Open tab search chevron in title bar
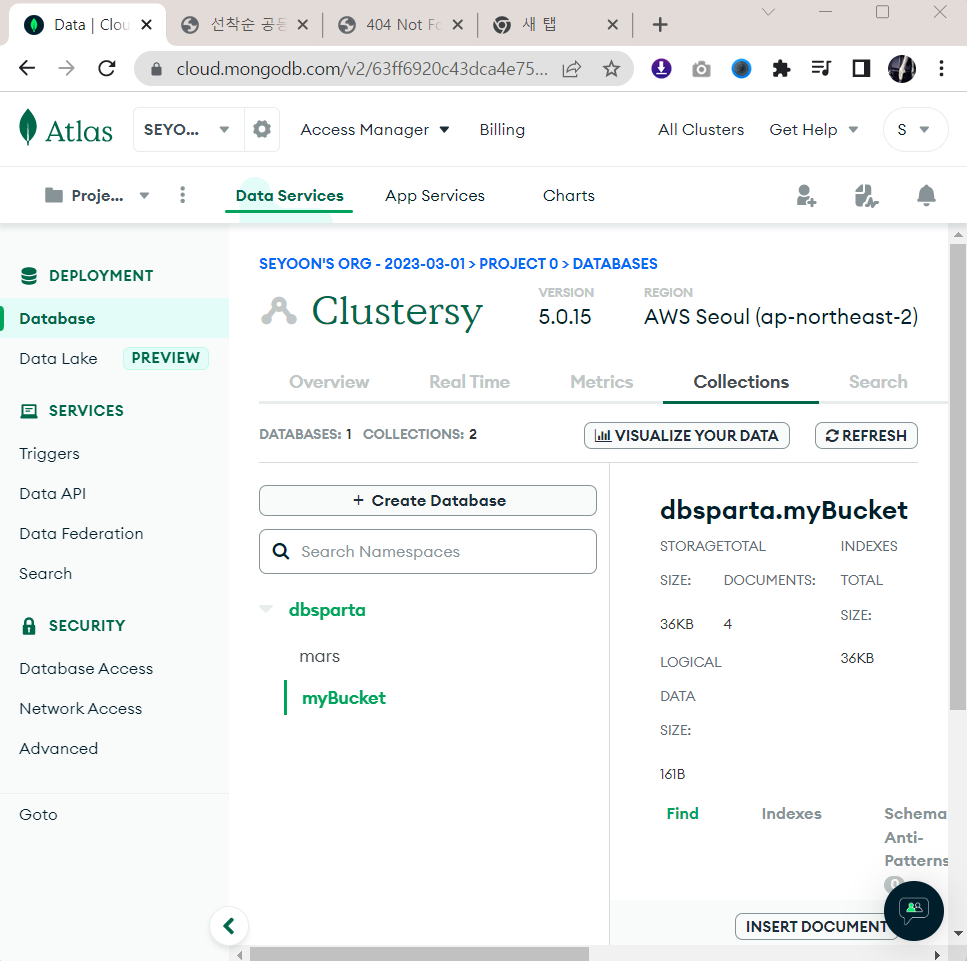The image size is (967, 961). click(x=768, y=12)
